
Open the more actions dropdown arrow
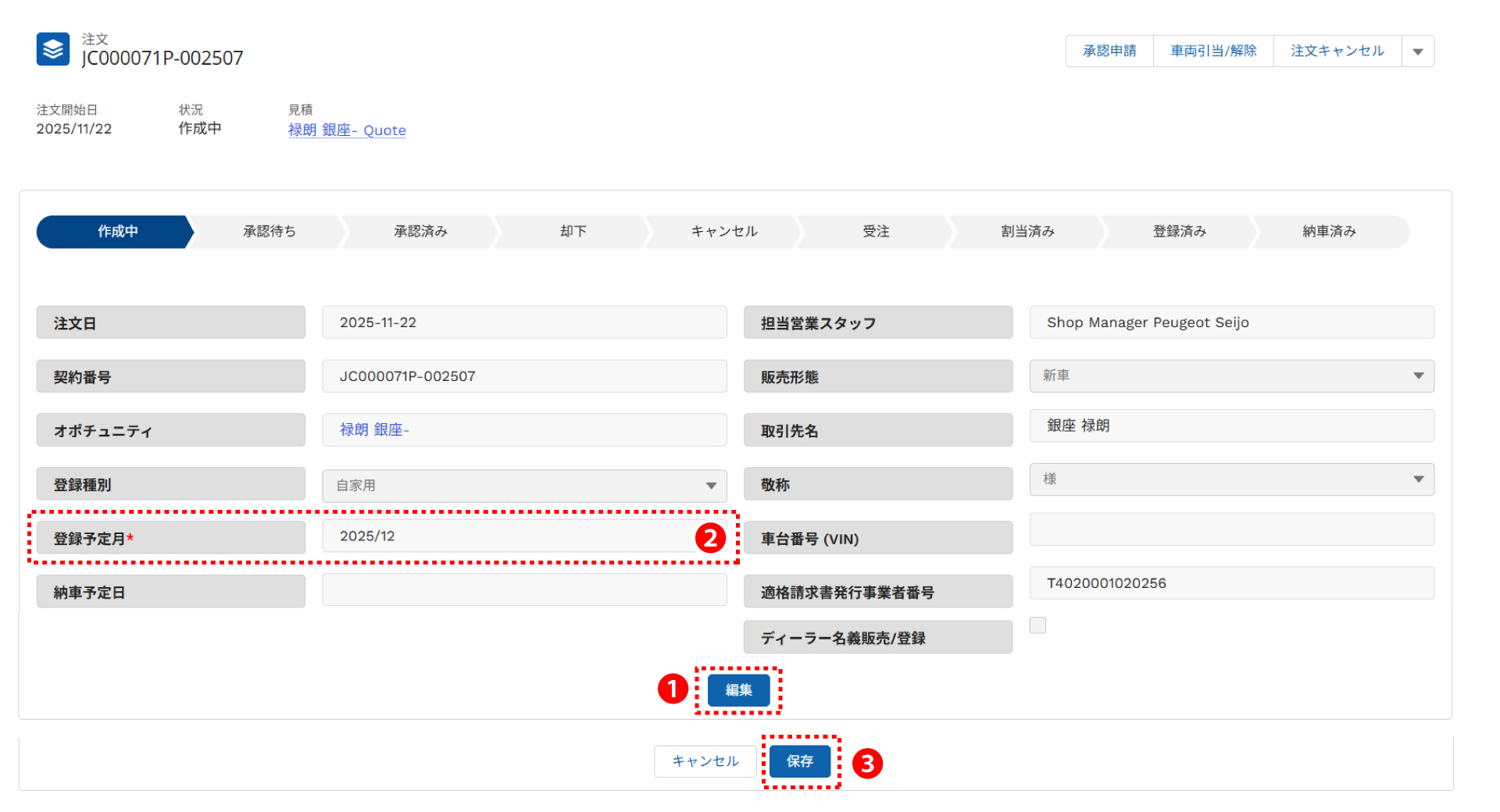click(1417, 52)
